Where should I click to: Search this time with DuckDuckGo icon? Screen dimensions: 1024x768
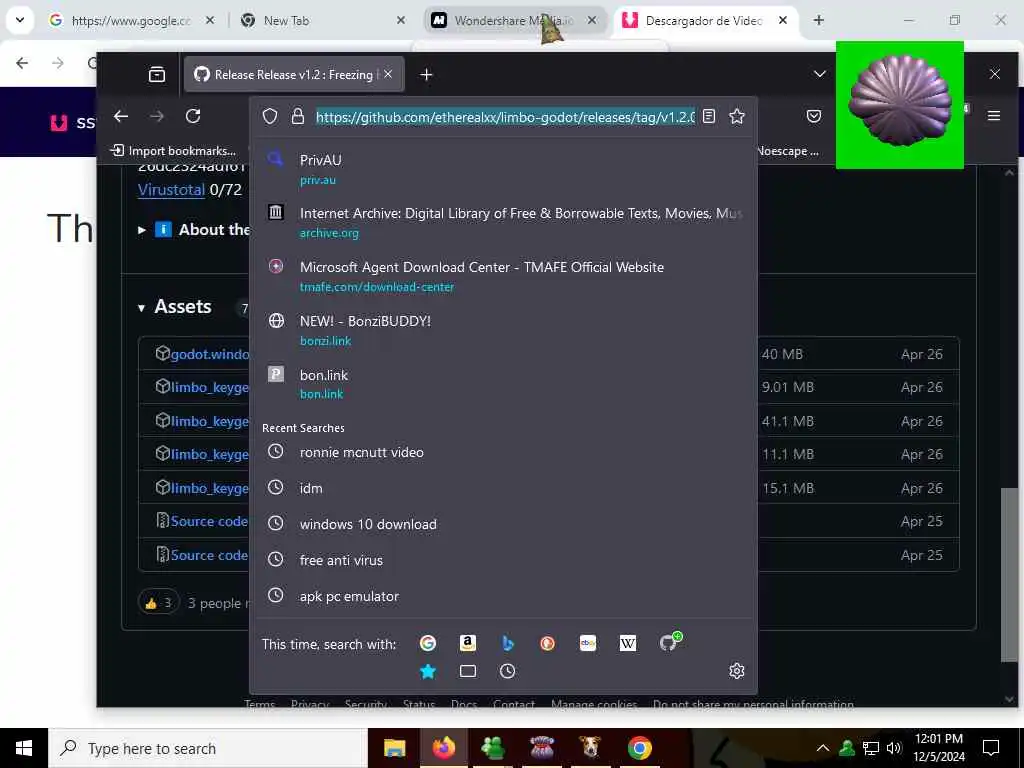(x=547, y=643)
